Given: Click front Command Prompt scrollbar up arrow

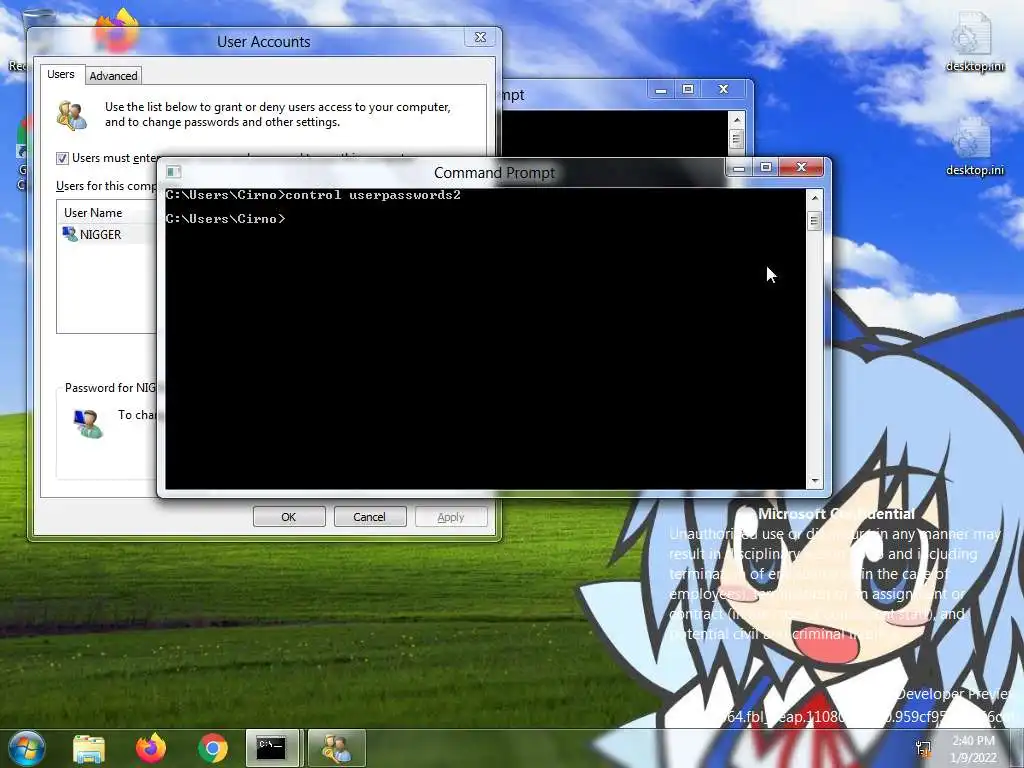Looking at the screenshot, I should click(x=814, y=197).
